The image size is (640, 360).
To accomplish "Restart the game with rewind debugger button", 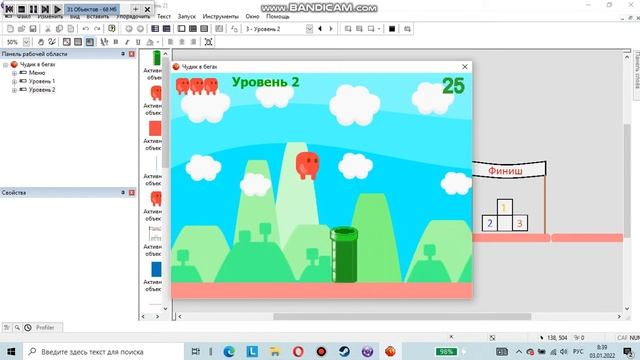I will coord(9,9).
